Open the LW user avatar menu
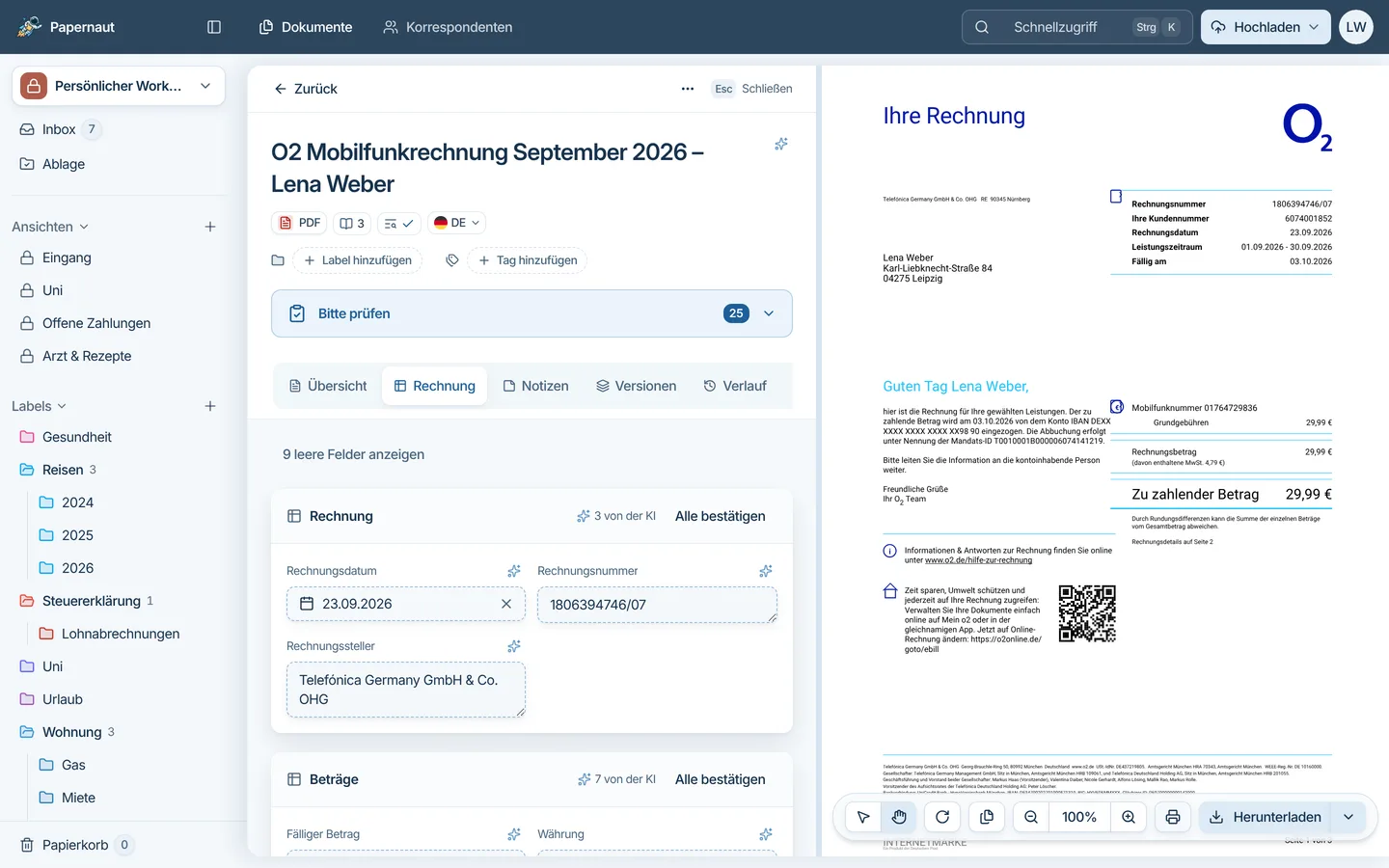The image size is (1389, 868). pos(1356,27)
